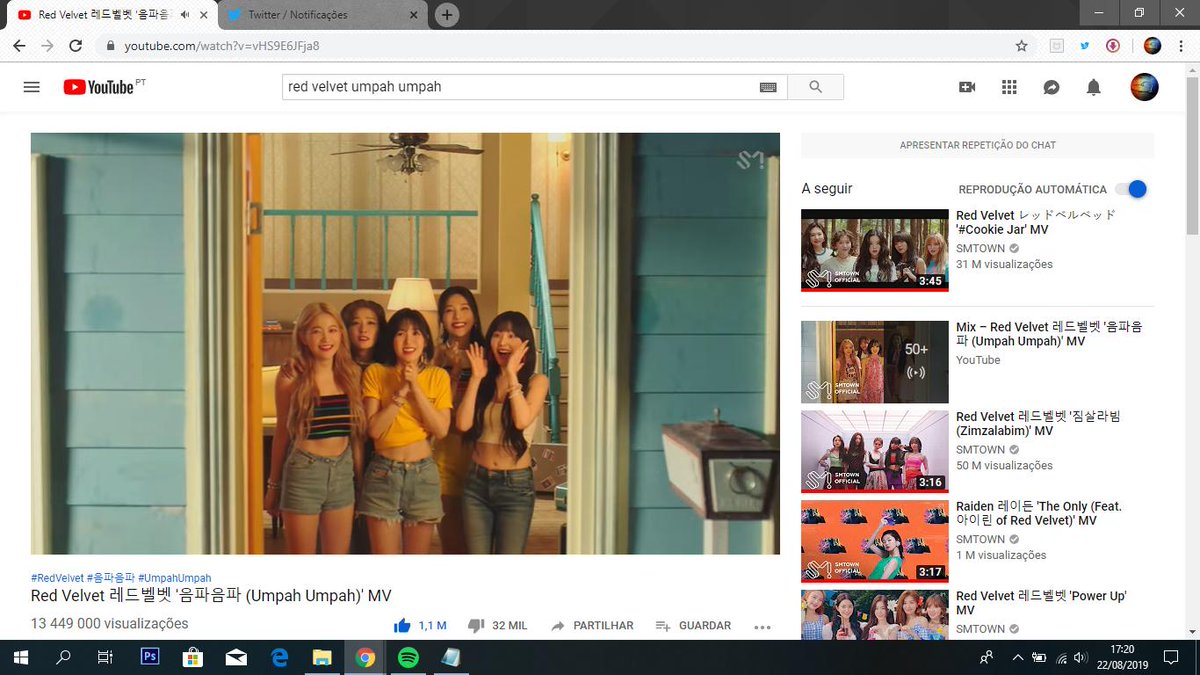Open the notifications bell

coord(1093,87)
